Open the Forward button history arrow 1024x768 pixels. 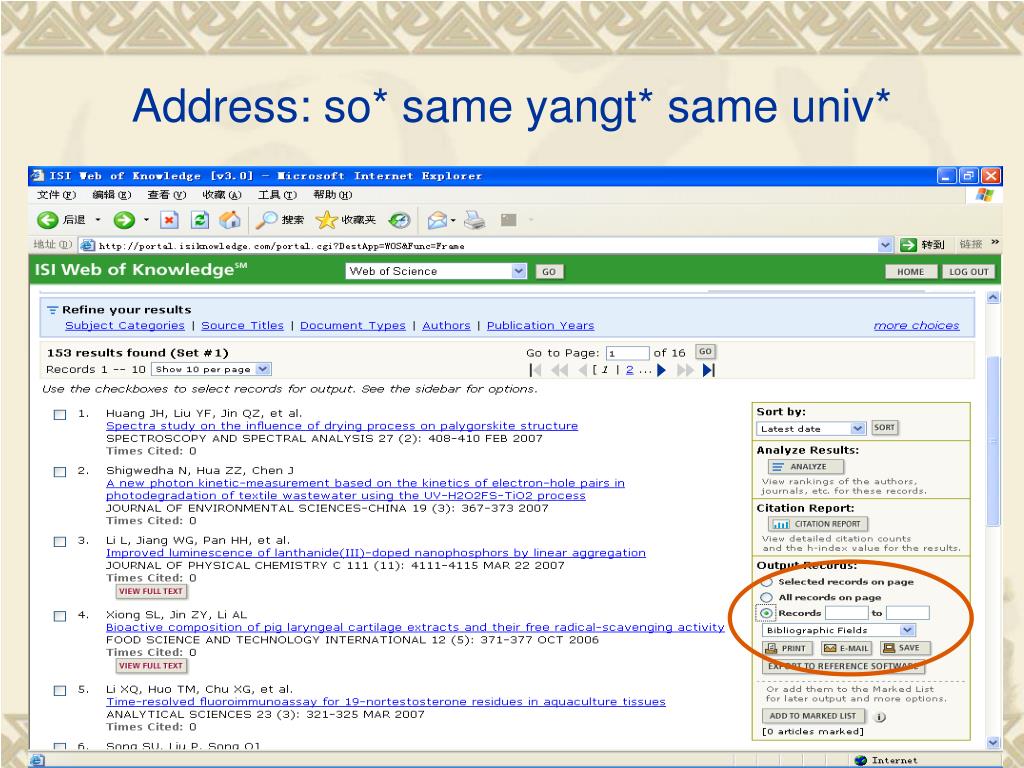coord(146,220)
